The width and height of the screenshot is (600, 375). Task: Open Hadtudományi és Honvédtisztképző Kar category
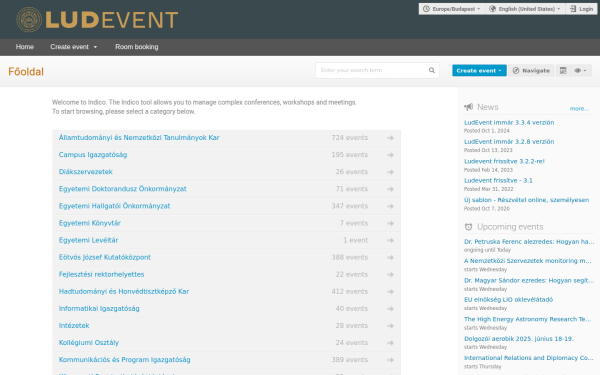tap(124, 292)
